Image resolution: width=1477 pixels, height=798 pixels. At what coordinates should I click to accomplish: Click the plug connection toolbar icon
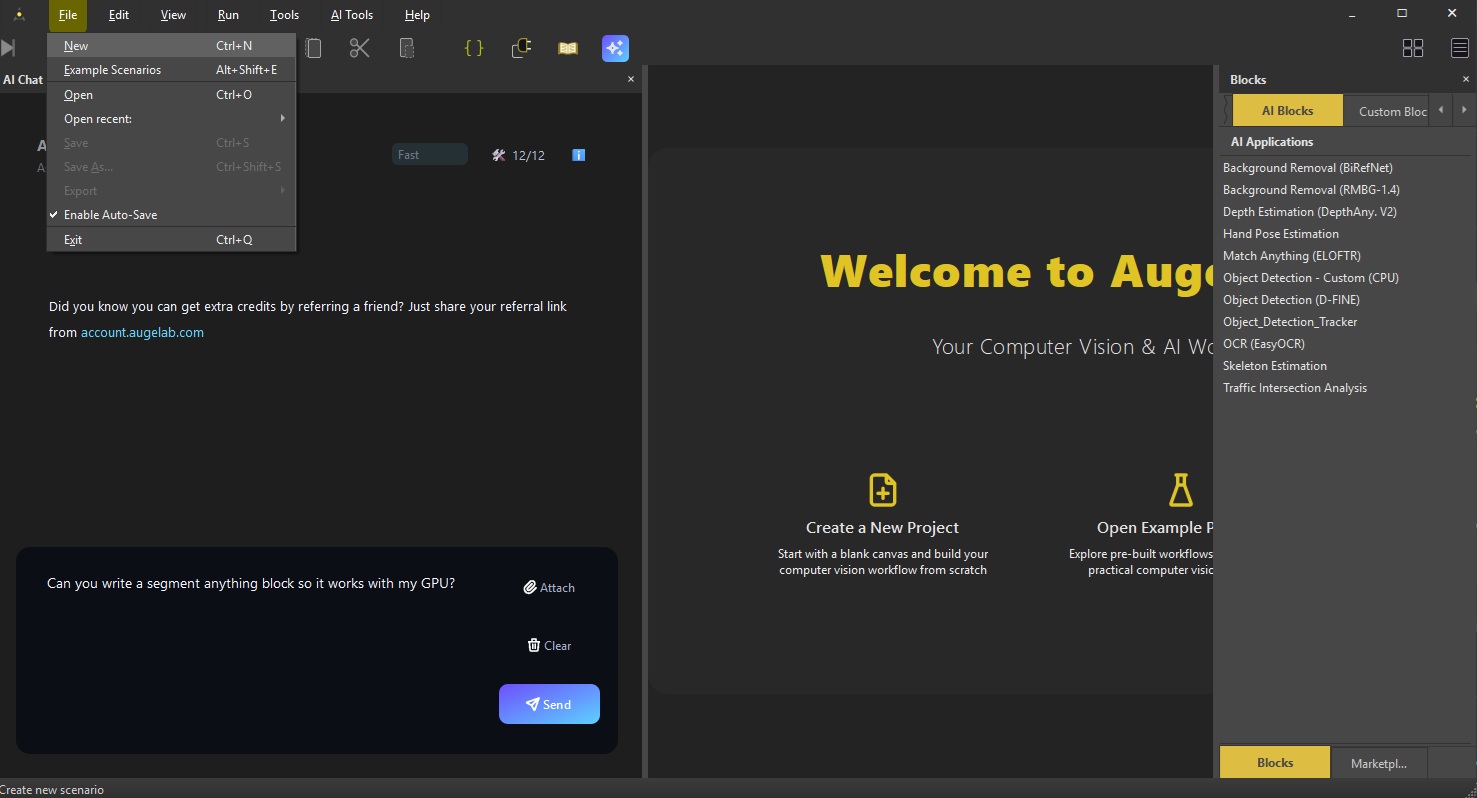(521, 48)
